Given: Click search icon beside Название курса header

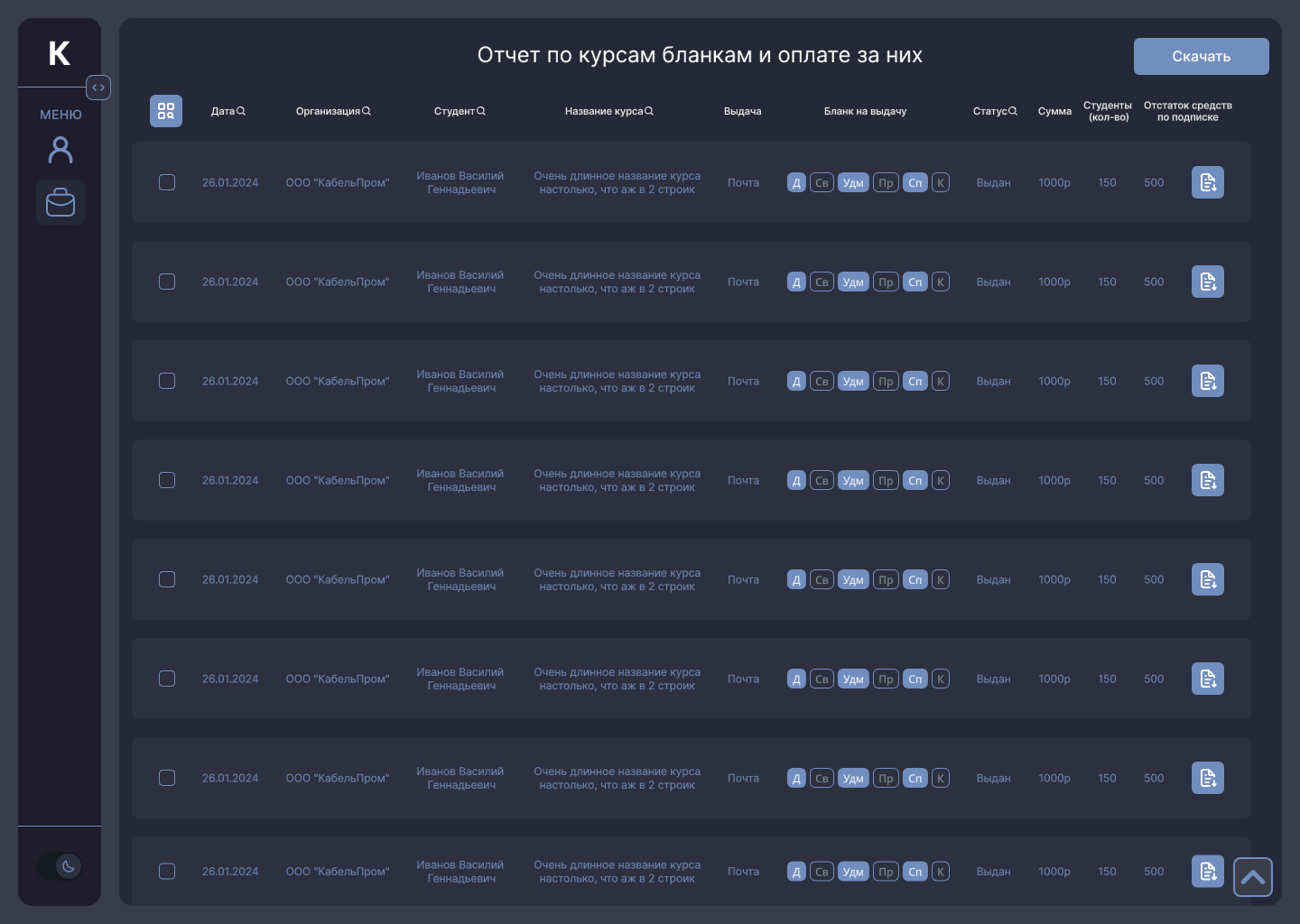Looking at the screenshot, I should click(x=649, y=111).
